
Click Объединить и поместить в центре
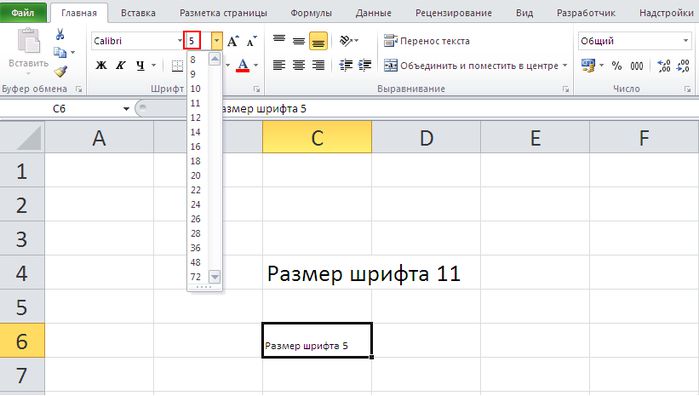[476, 66]
